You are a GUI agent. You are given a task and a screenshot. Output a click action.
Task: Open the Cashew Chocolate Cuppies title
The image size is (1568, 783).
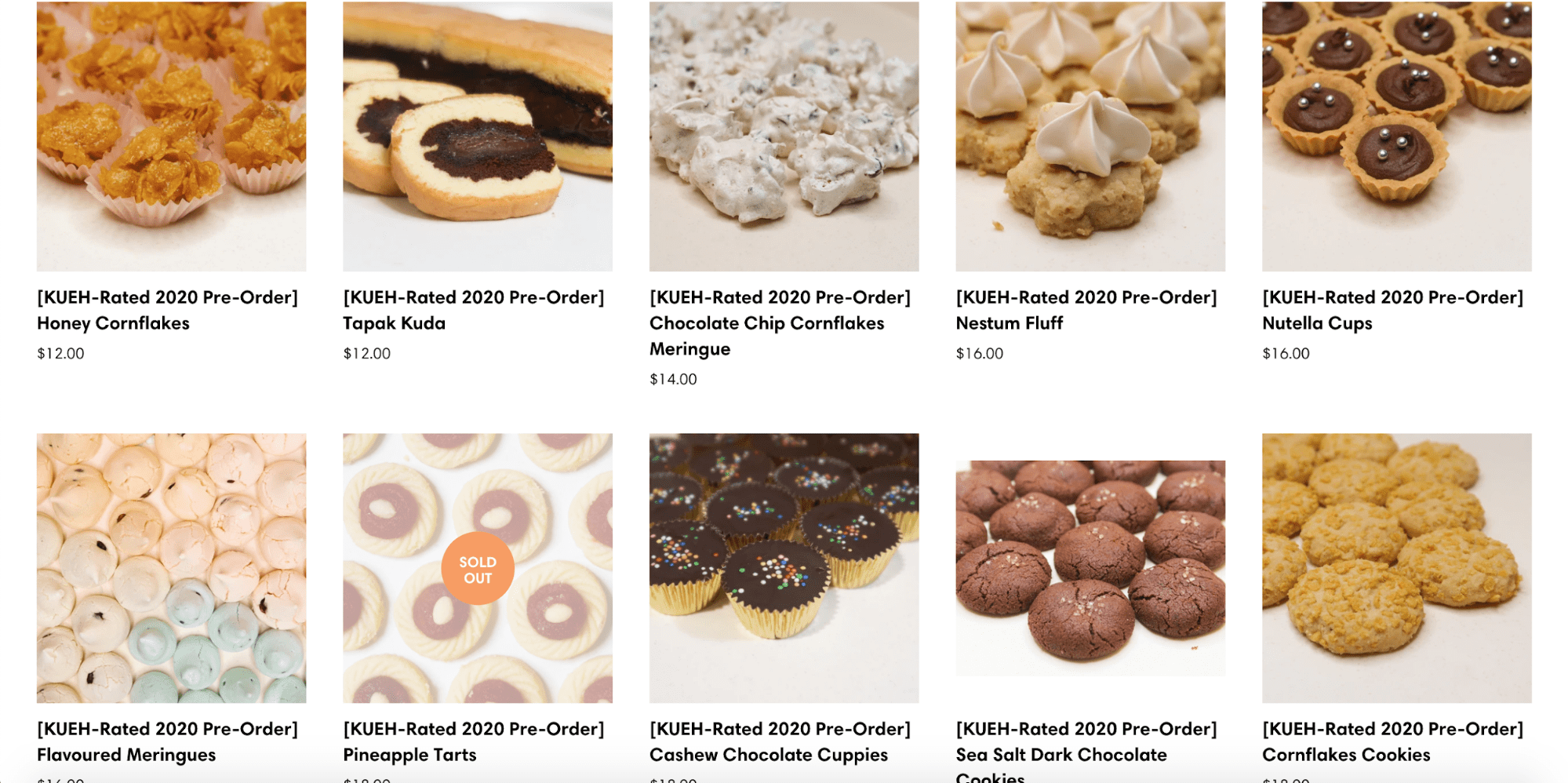click(780, 741)
